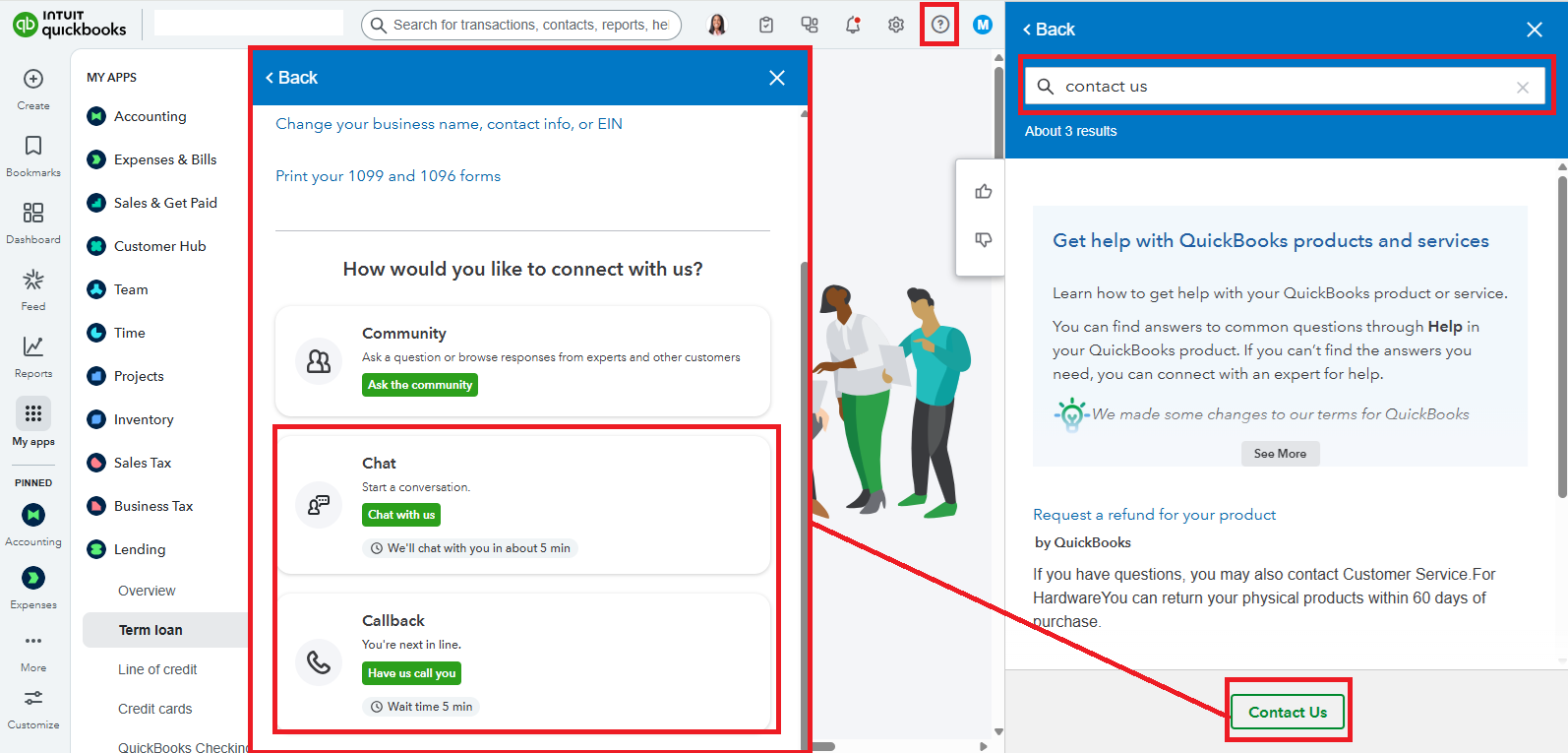1568x753 pixels.
Task: Open 'Request a refund for your product' link
Action: (1154, 515)
